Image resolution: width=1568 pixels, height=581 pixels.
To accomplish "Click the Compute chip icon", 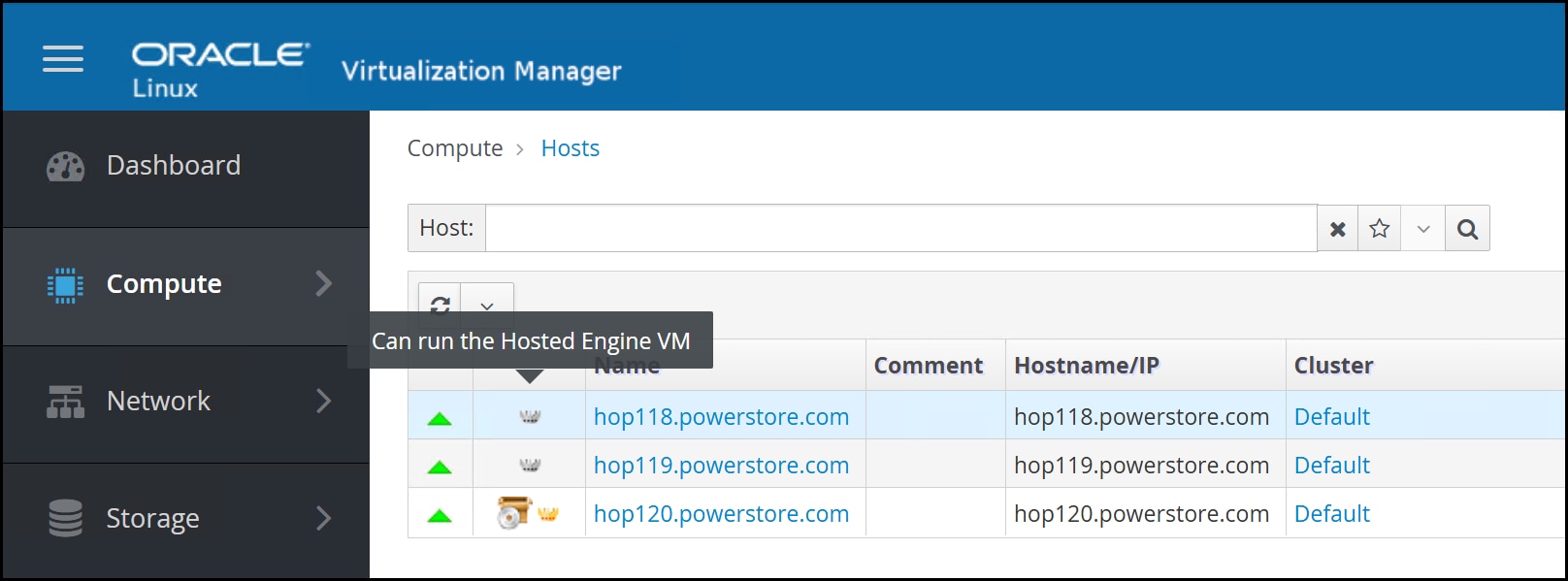I will 65,285.
